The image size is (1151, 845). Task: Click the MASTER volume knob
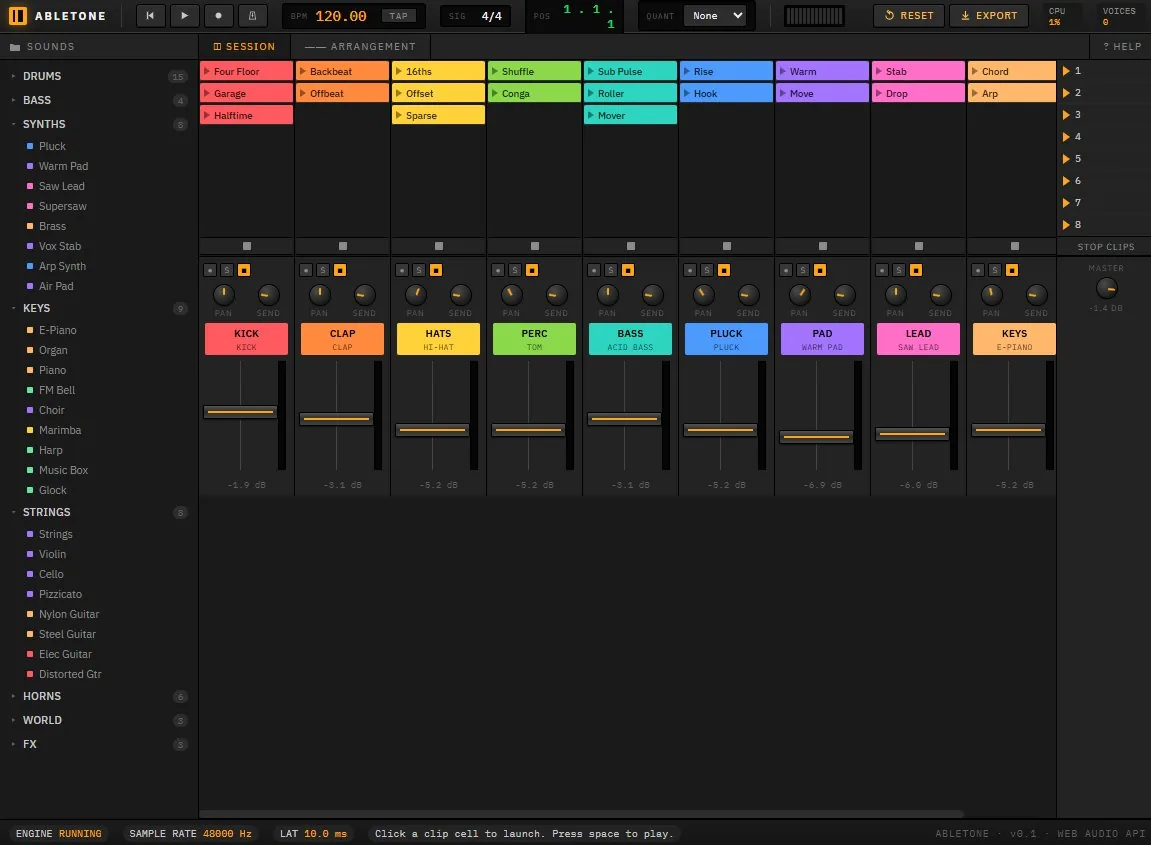click(1106, 289)
